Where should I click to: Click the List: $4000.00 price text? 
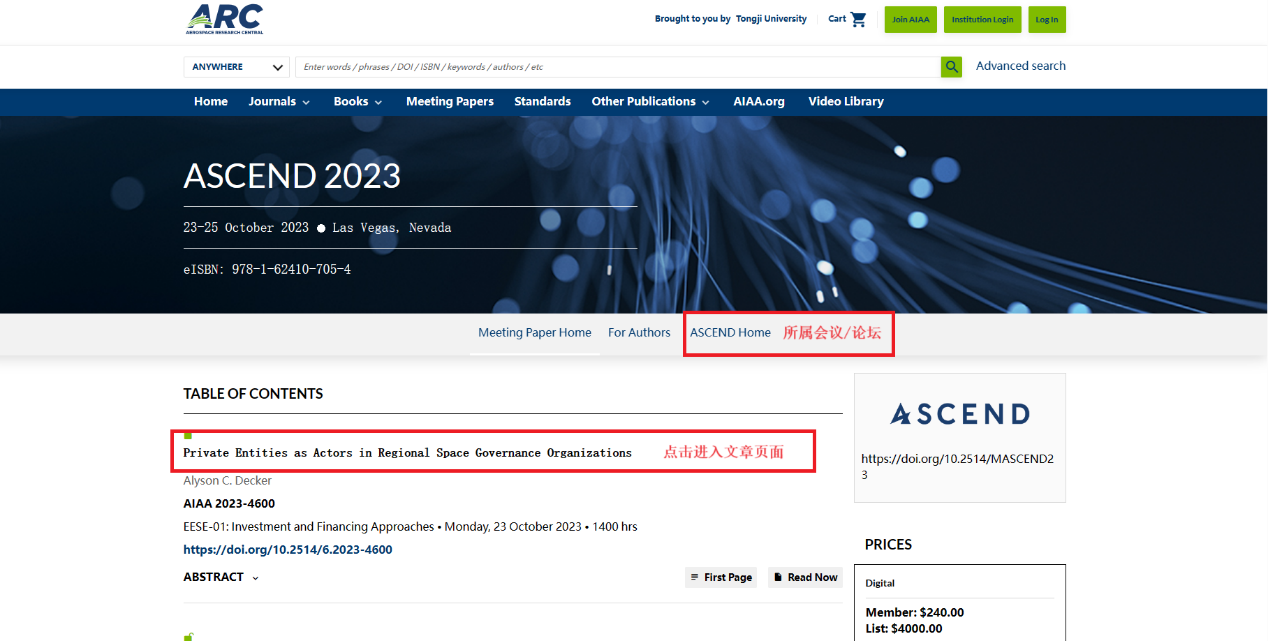pos(904,629)
